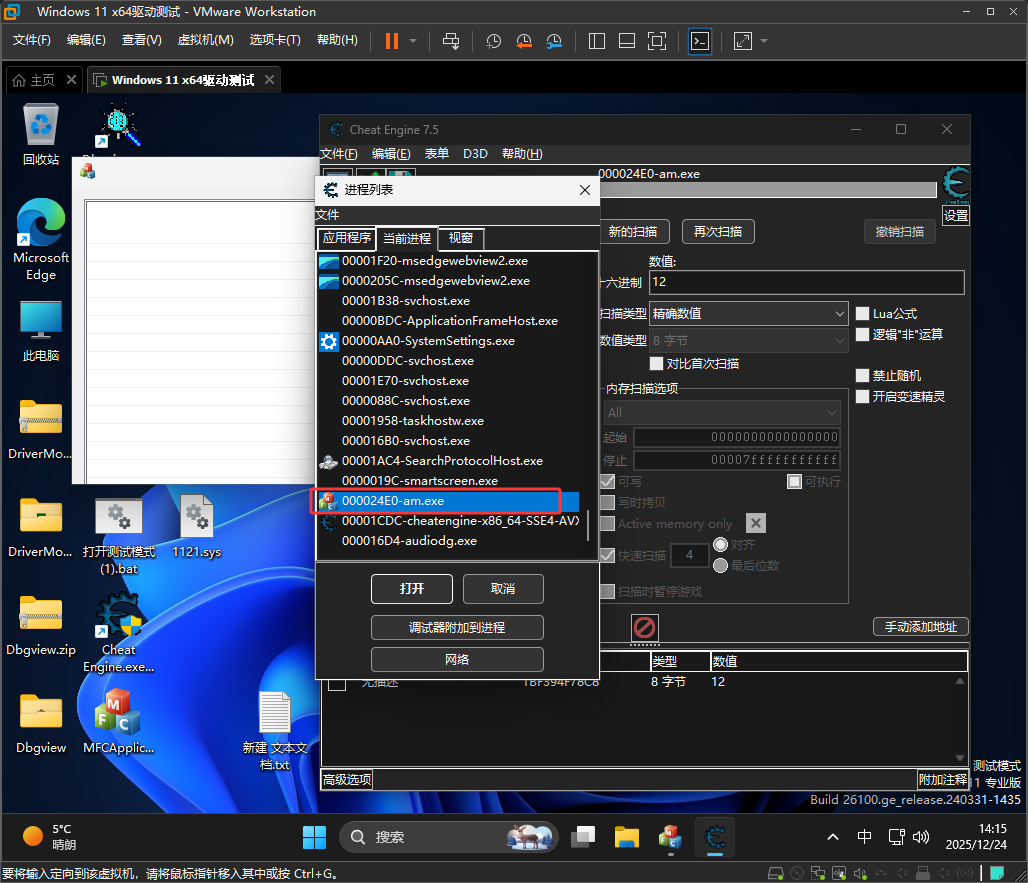The image size is (1028, 883).
Task: Select the 最后位数 radio button
Action: tap(721, 565)
